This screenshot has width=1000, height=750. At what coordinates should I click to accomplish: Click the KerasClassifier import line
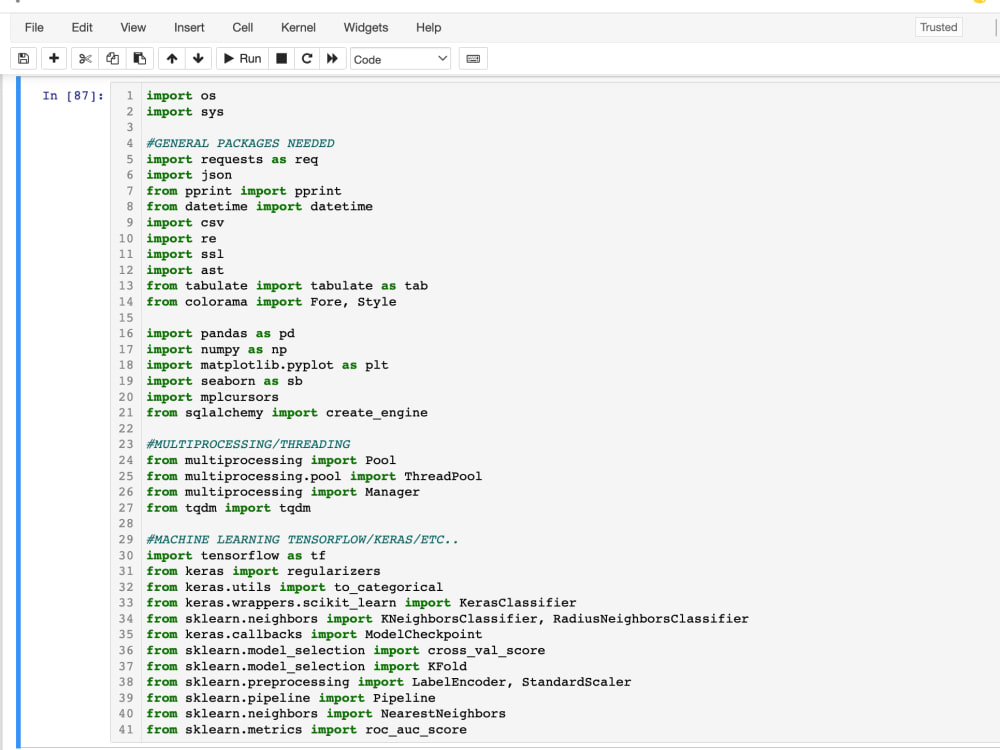[x=361, y=603]
